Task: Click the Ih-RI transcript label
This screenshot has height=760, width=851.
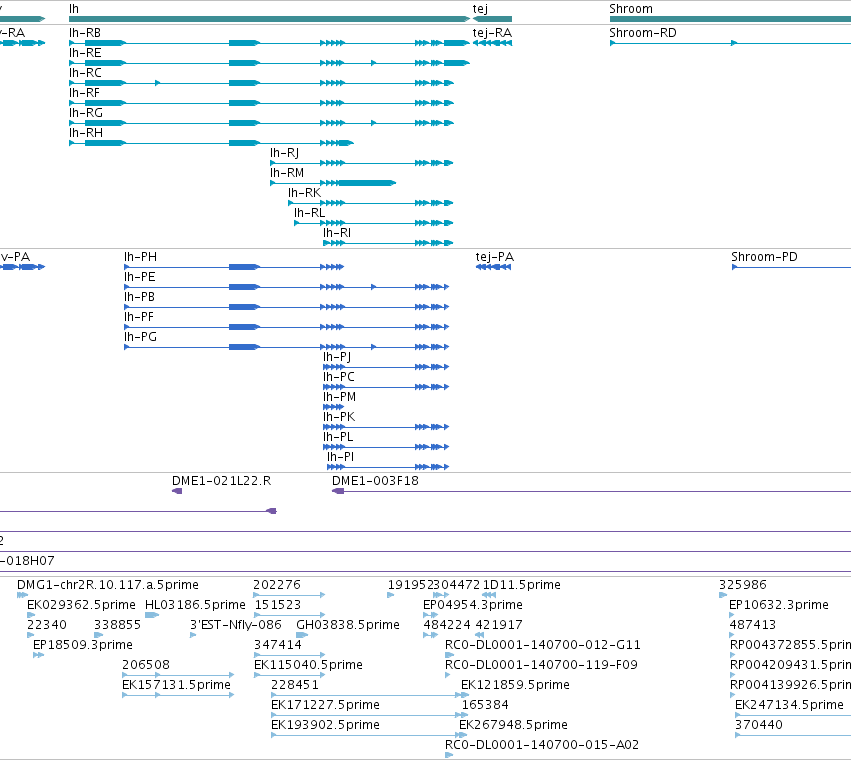Action: pos(337,233)
